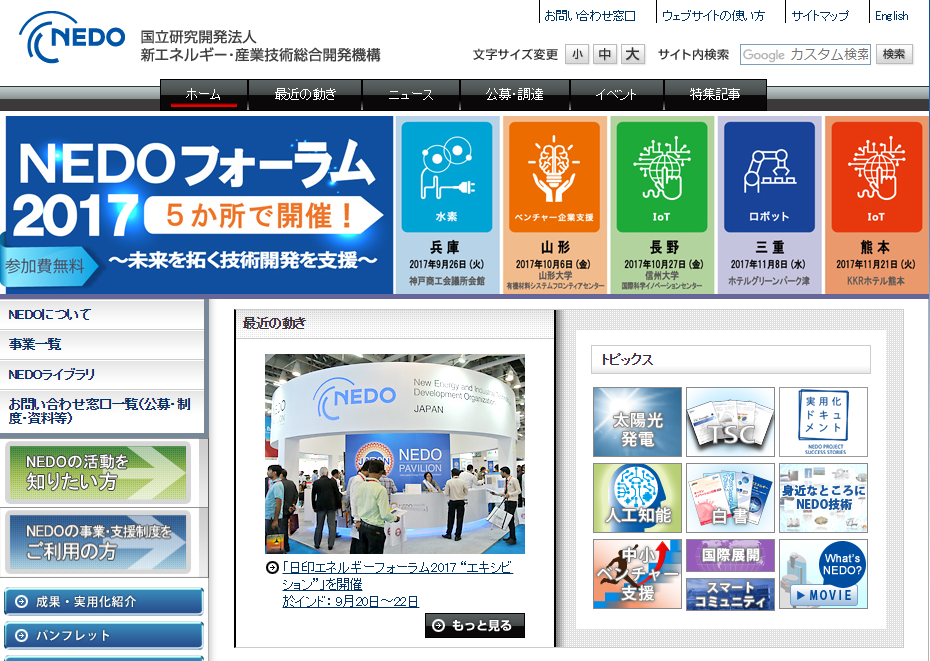This screenshot has width=930, height=661.
Task: Open the 実用化ドキュメント topic tile
Action: click(823, 422)
